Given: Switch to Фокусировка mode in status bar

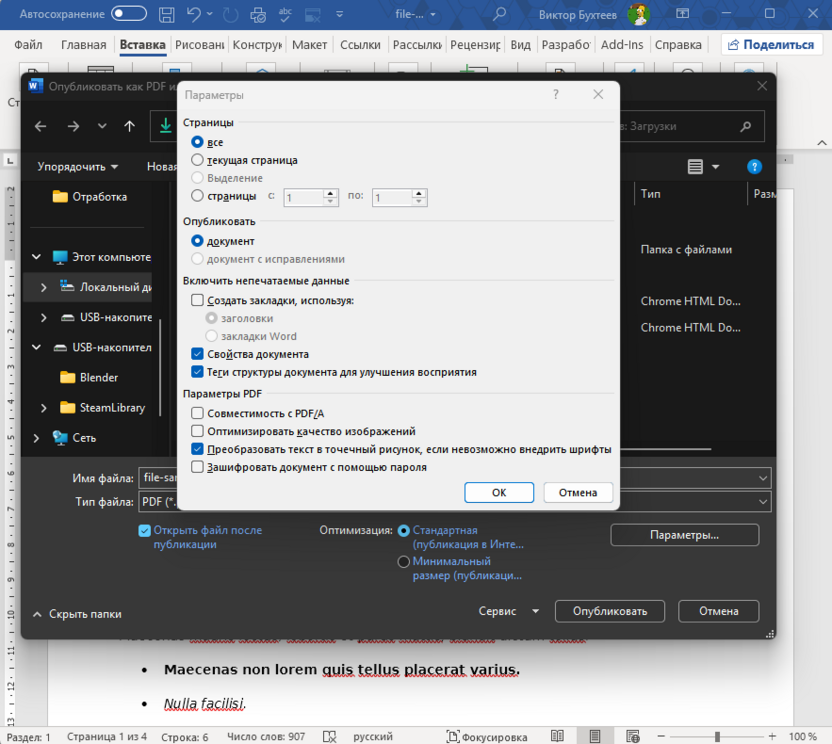Looking at the screenshot, I should coord(487,737).
